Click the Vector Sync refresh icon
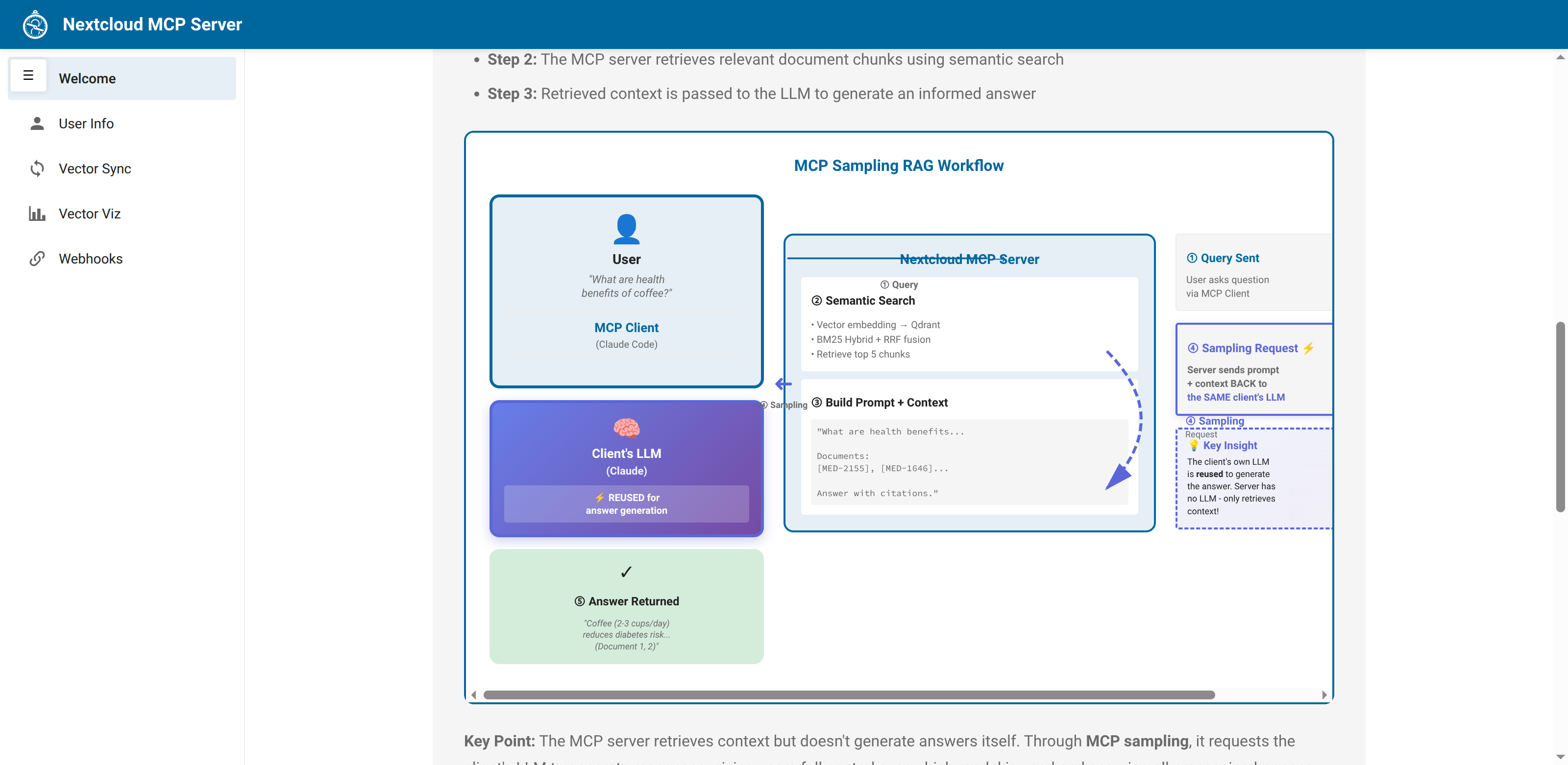 [x=37, y=168]
